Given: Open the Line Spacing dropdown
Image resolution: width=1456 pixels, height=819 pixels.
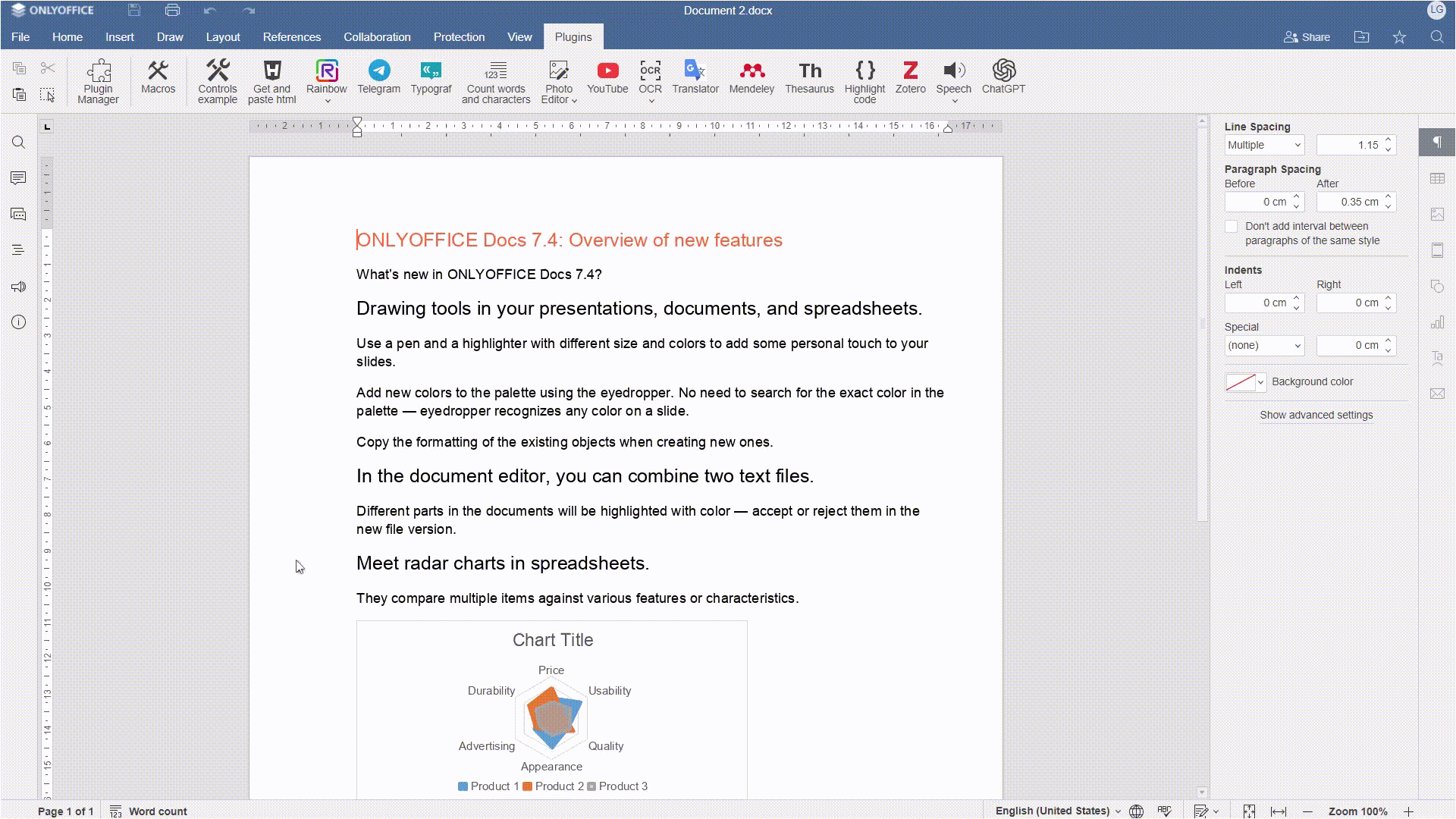Looking at the screenshot, I should click(x=1263, y=144).
